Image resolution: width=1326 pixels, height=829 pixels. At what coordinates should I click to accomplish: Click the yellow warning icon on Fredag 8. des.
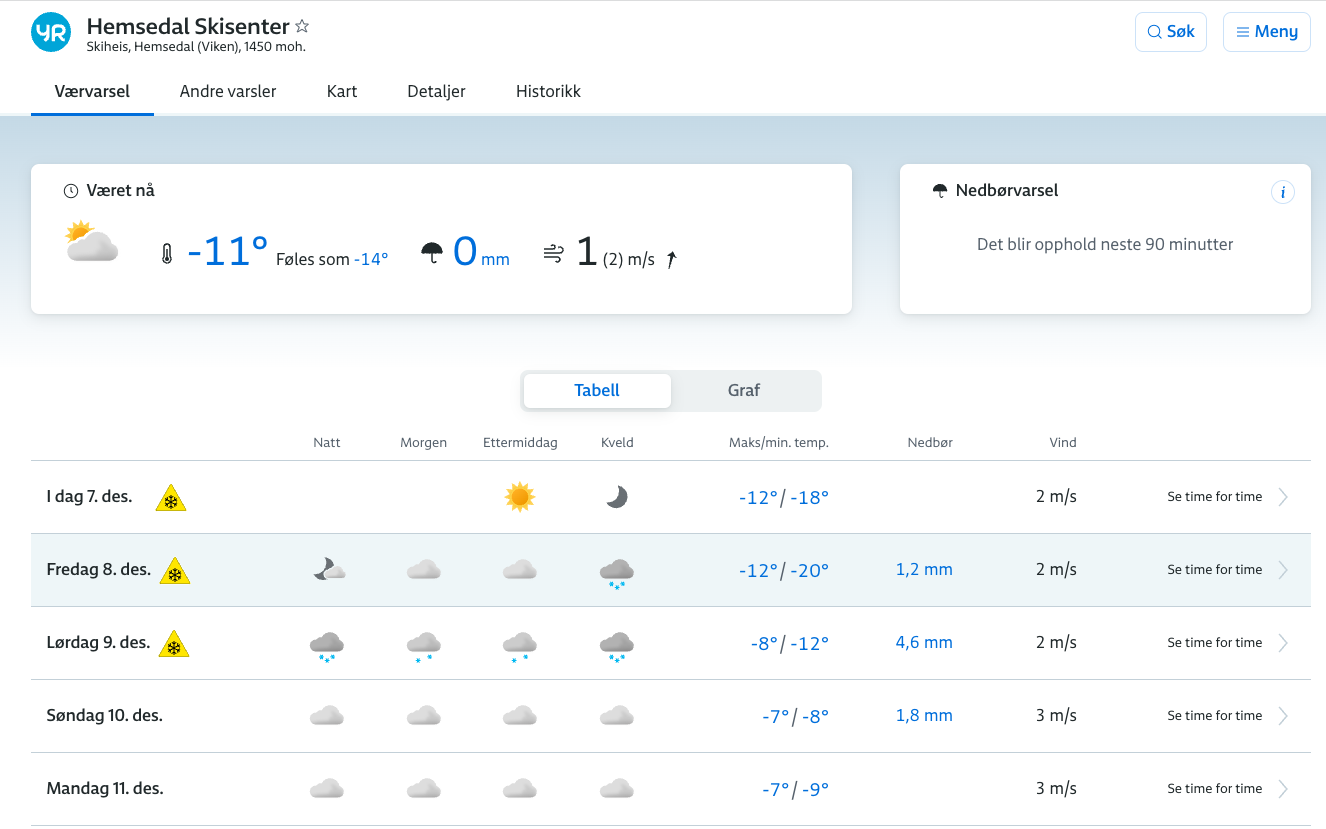click(x=175, y=571)
